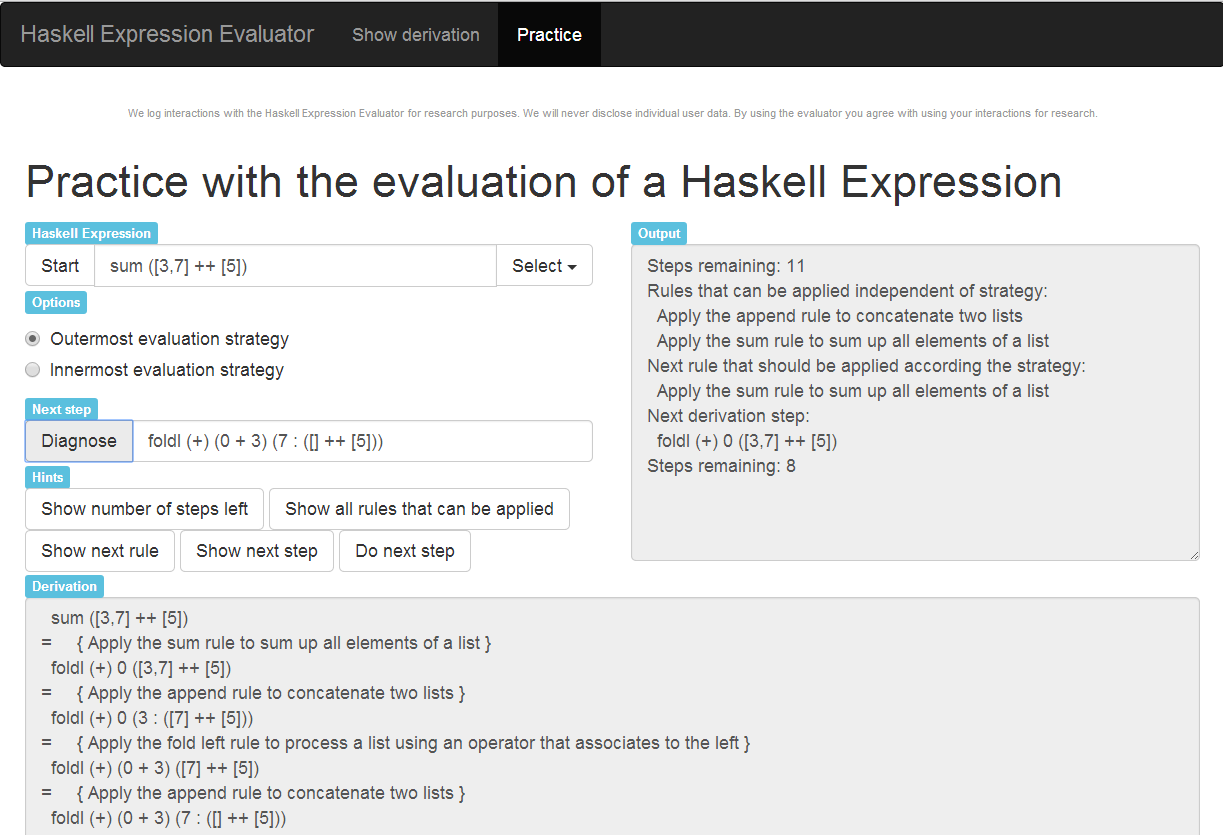The width and height of the screenshot is (1223, 835).
Task: Open the Show derivation tab
Action: 416,35
